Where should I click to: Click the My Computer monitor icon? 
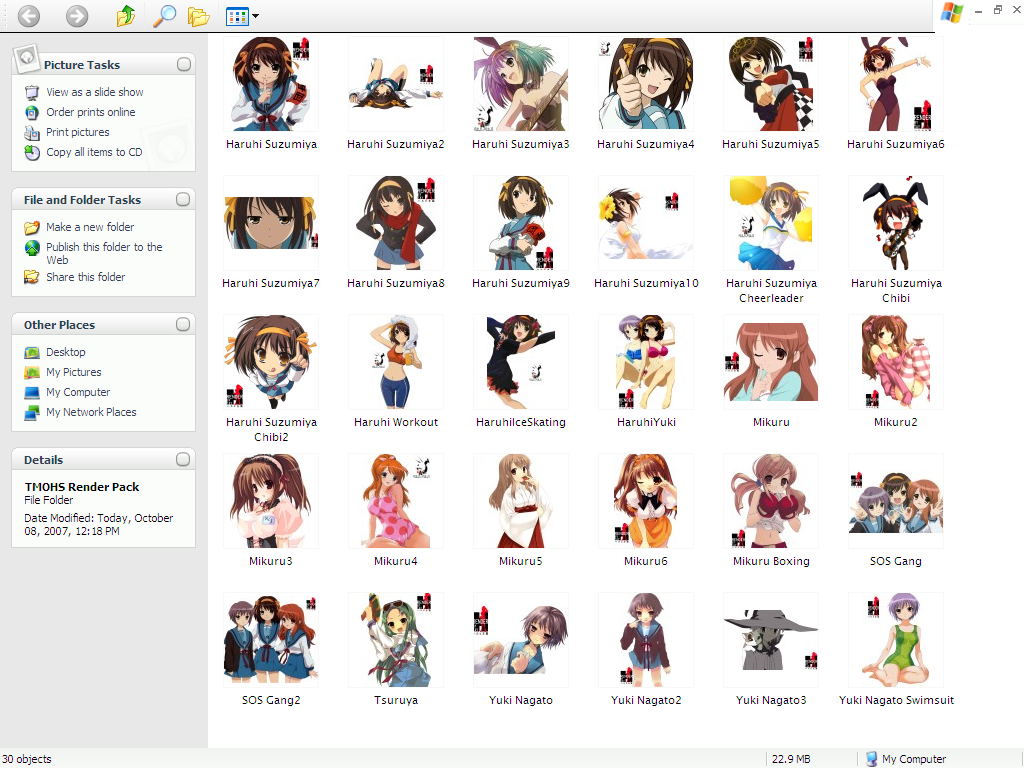[x=31, y=392]
